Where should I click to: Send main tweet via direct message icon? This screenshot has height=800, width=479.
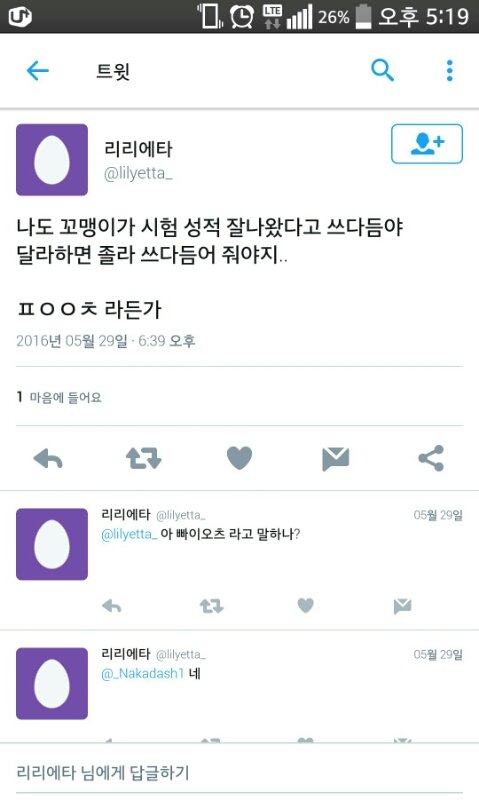[x=336, y=458]
